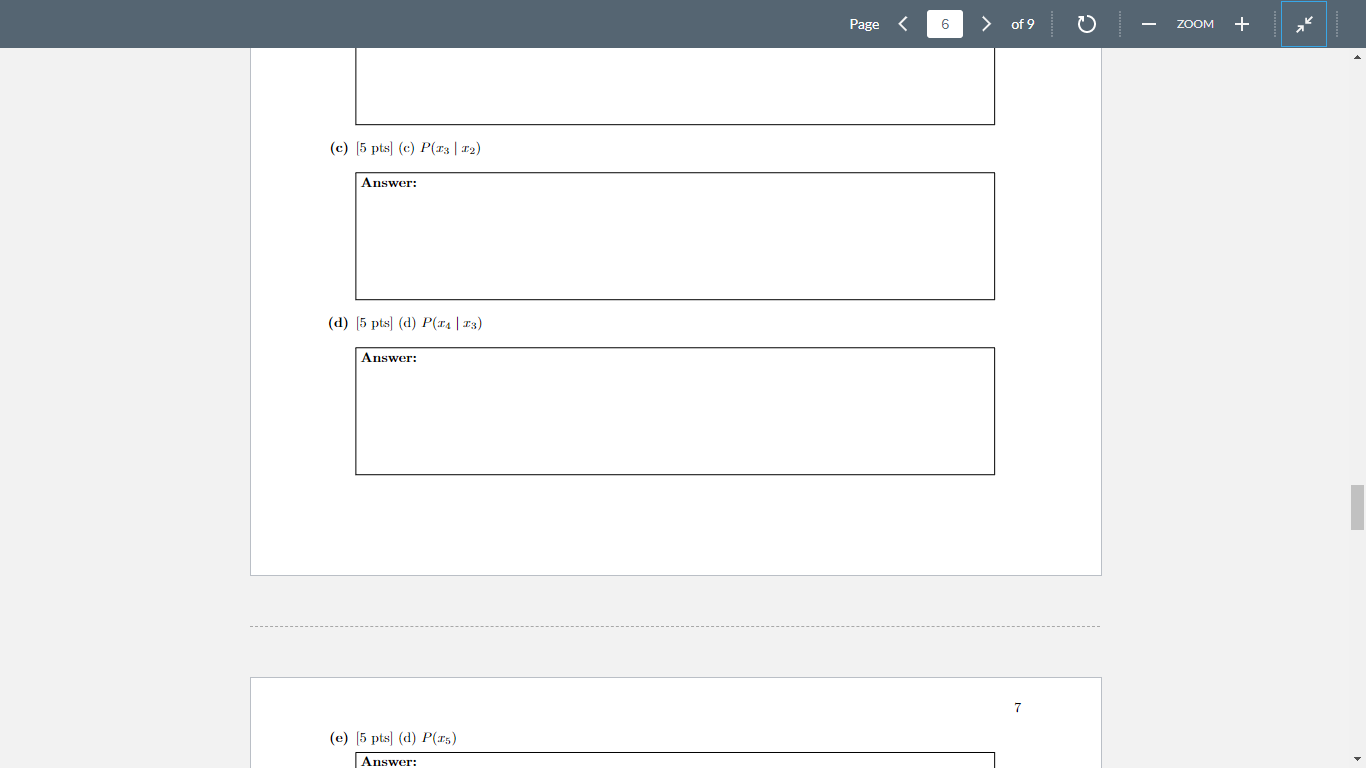
Task: Click the scrollbar down arrow
Action: (x=1357, y=760)
